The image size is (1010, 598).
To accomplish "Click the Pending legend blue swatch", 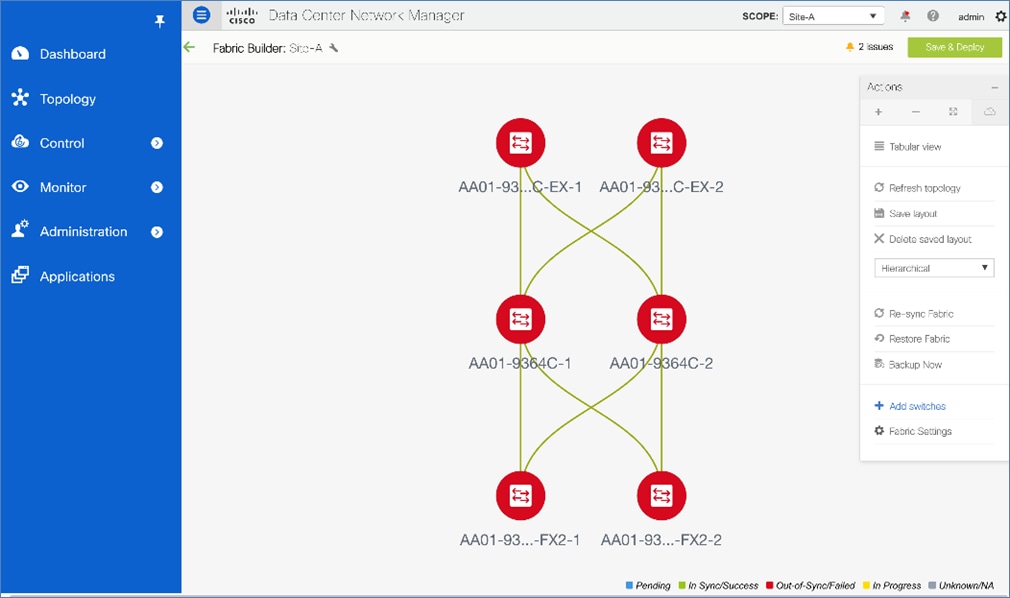I will pos(629,586).
